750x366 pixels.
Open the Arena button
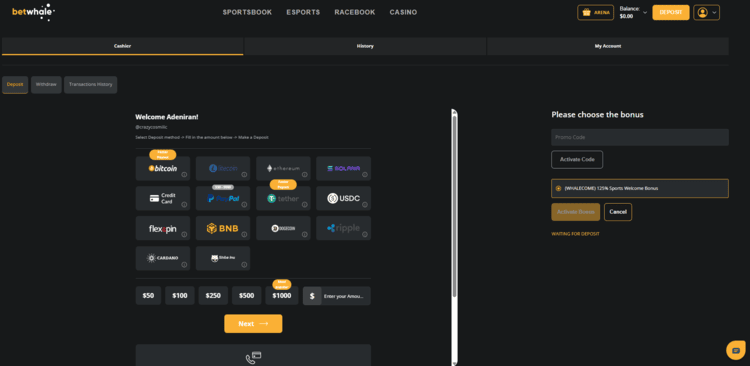coord(596,12)
